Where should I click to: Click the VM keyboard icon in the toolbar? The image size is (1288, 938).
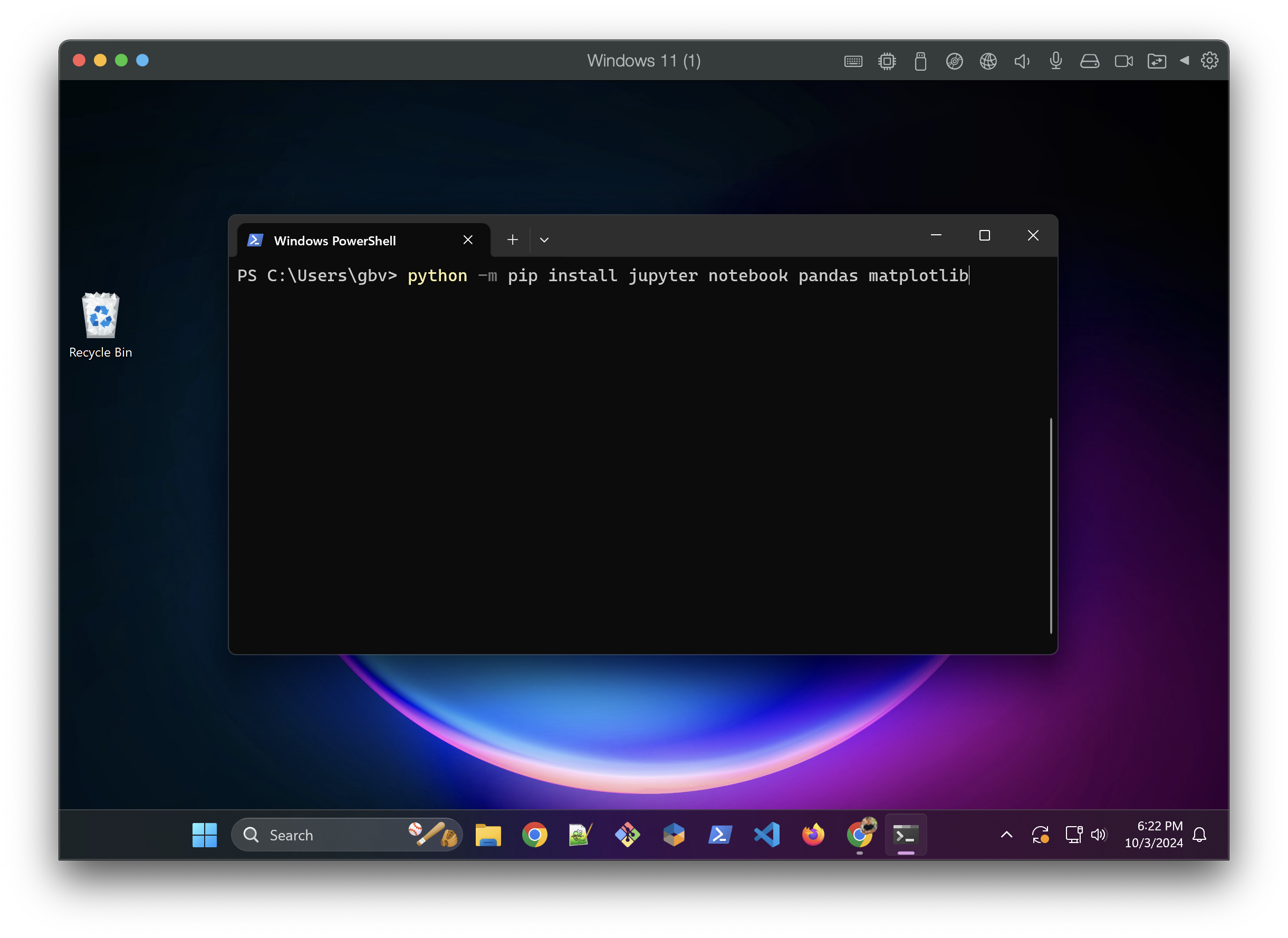[853, 61]
